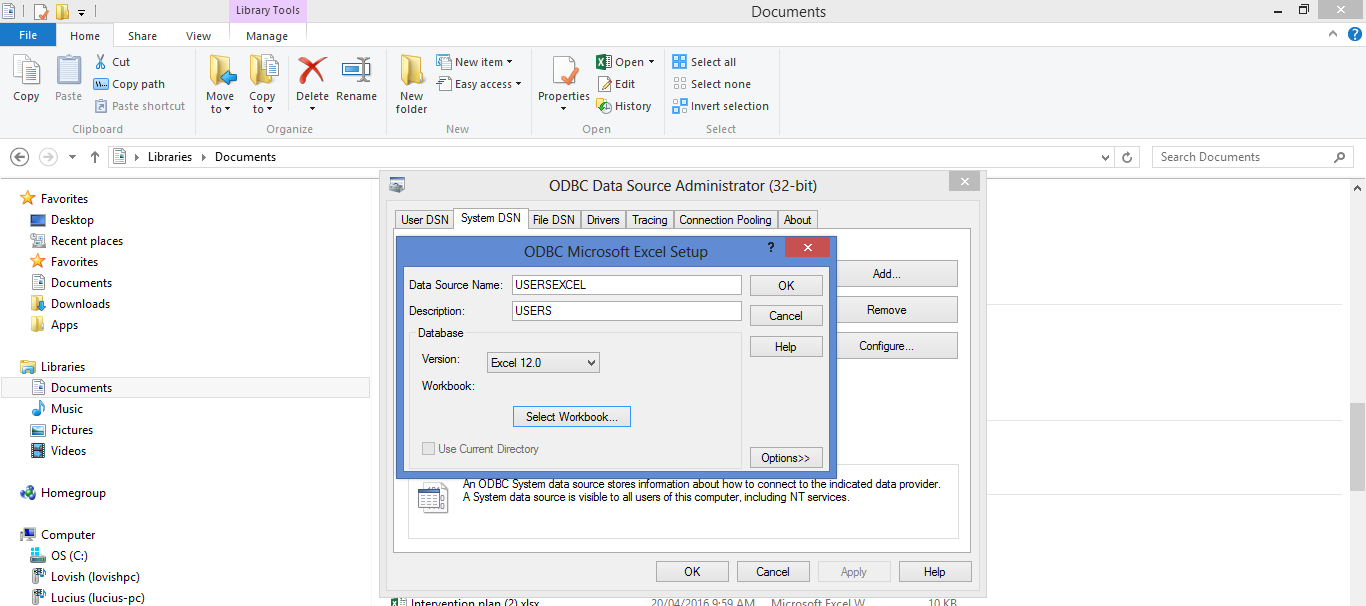
Task: Create a New folder from ribbon
Action: pos(411,84)
